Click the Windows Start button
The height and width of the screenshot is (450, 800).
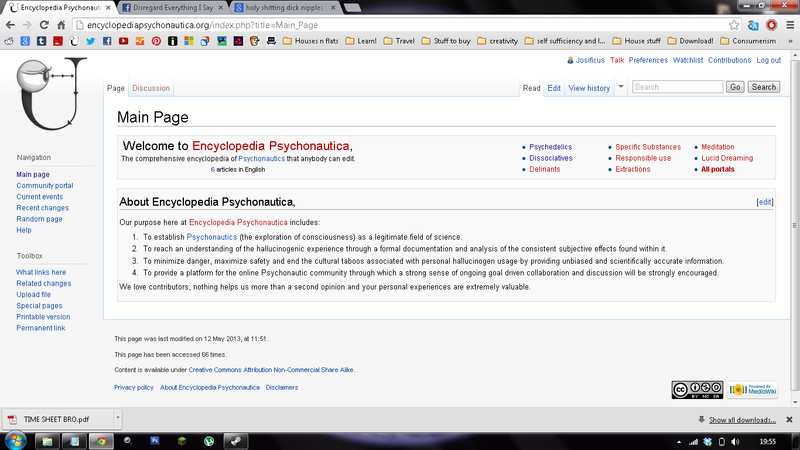coord(16,440)
